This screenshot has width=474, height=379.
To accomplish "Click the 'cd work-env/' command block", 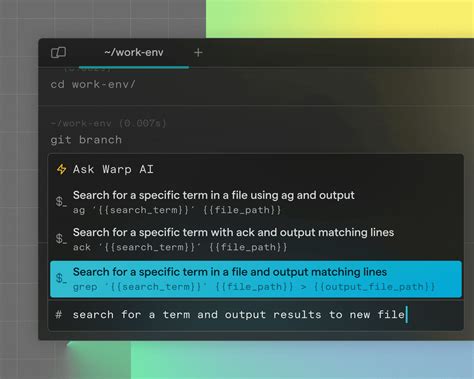I will point(93,84).
